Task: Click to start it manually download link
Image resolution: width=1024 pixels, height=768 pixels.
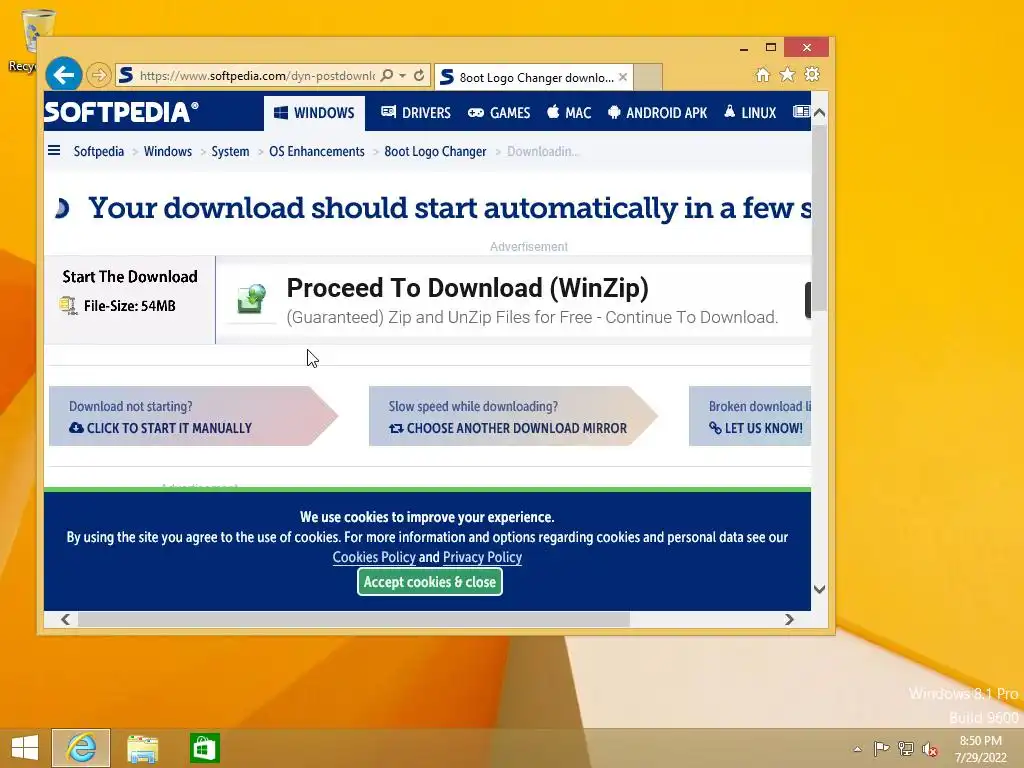Action: tap(161, 428)
